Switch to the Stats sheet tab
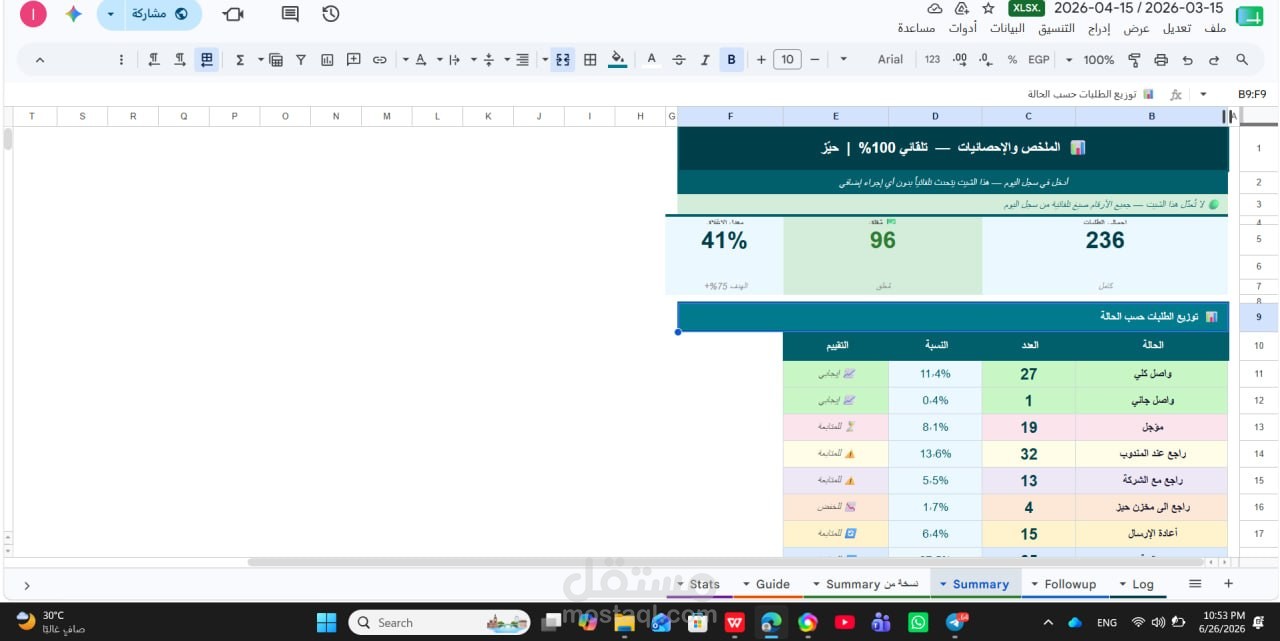Image resolution: width=1280 pixels, height=641 pixels. coord(698,584)
